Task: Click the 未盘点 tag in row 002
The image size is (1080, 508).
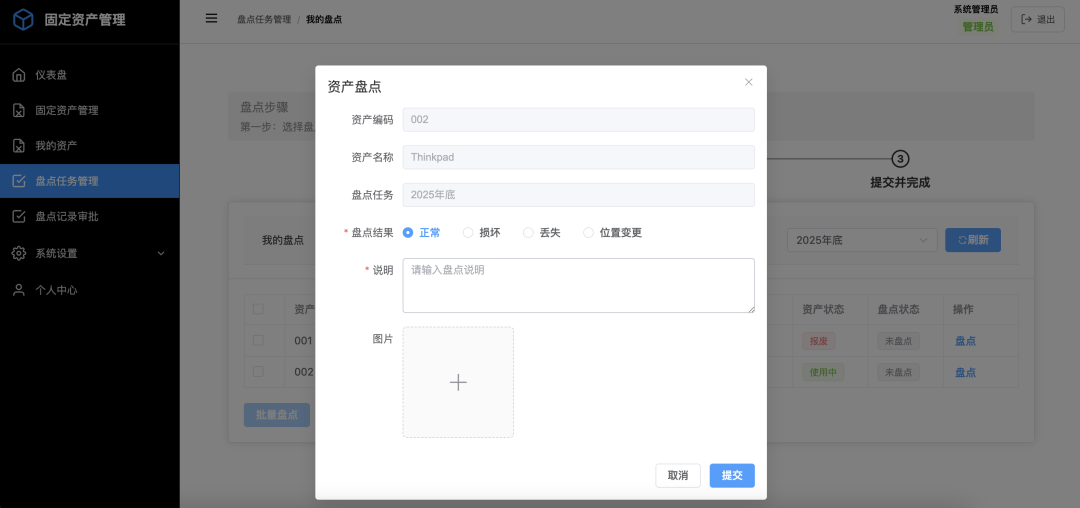Action: 898,372
